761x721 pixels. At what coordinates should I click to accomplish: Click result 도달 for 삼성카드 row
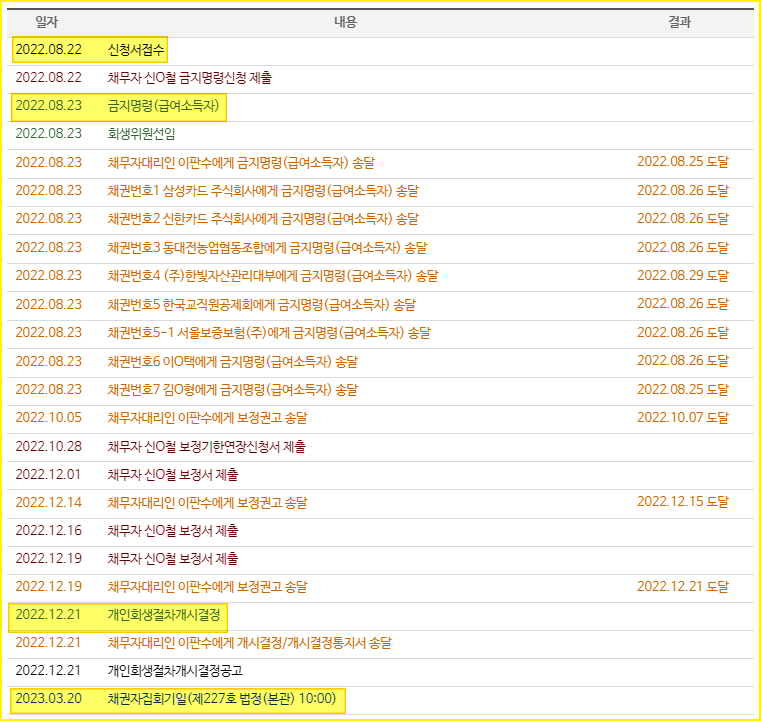tap(683, 191)
